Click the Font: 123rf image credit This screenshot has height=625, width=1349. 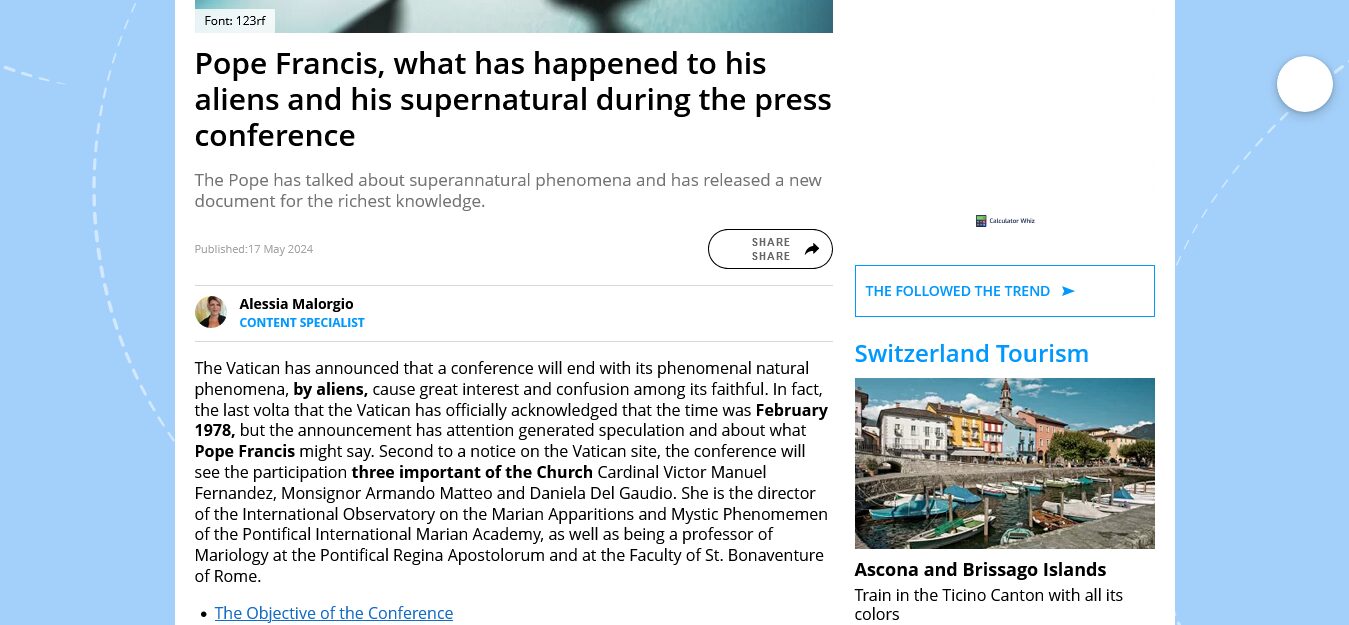[235, 20]
